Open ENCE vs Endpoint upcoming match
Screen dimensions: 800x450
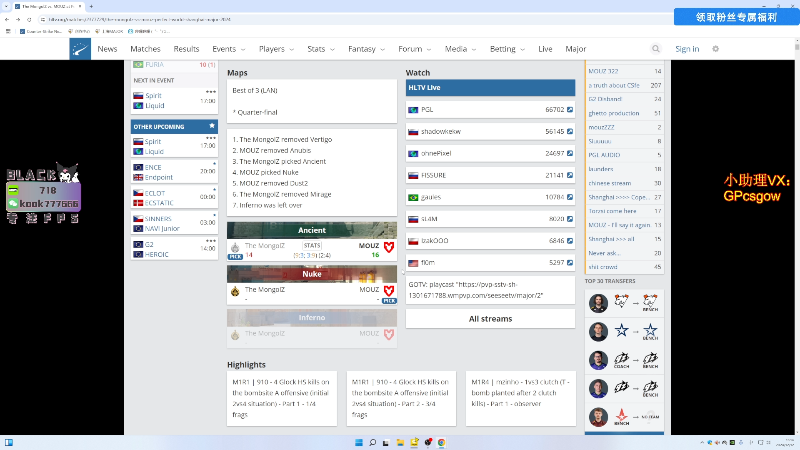pyautogui.click(x=174, y=172)
